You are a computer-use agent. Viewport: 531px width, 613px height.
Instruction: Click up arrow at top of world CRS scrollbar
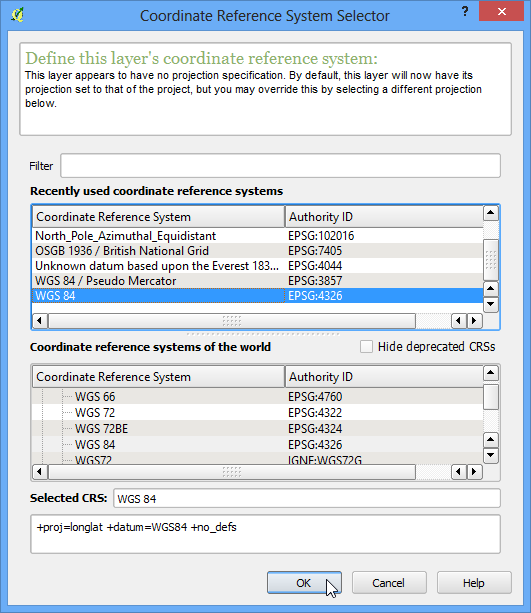pyautogui.click(x=491, y=373)
